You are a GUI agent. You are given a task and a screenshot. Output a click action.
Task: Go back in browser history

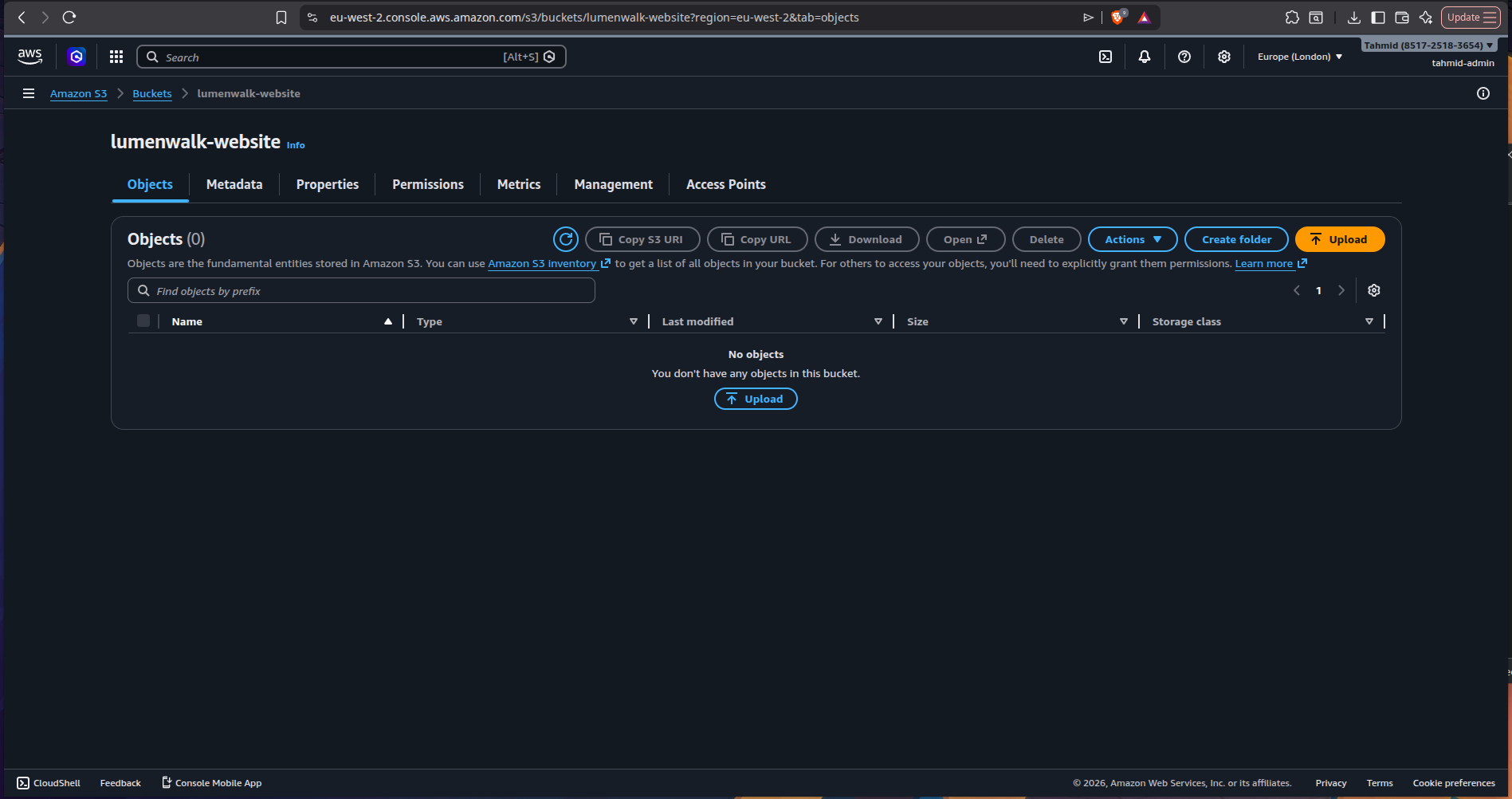point(22,18)
